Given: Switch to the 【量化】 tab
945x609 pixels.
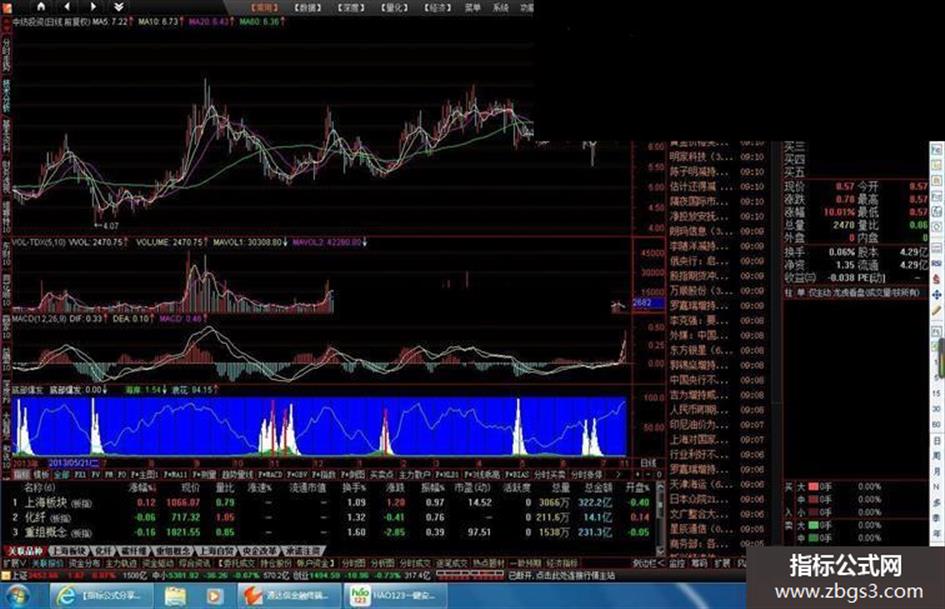Looking at the screenshot, I should coord(394,7).
